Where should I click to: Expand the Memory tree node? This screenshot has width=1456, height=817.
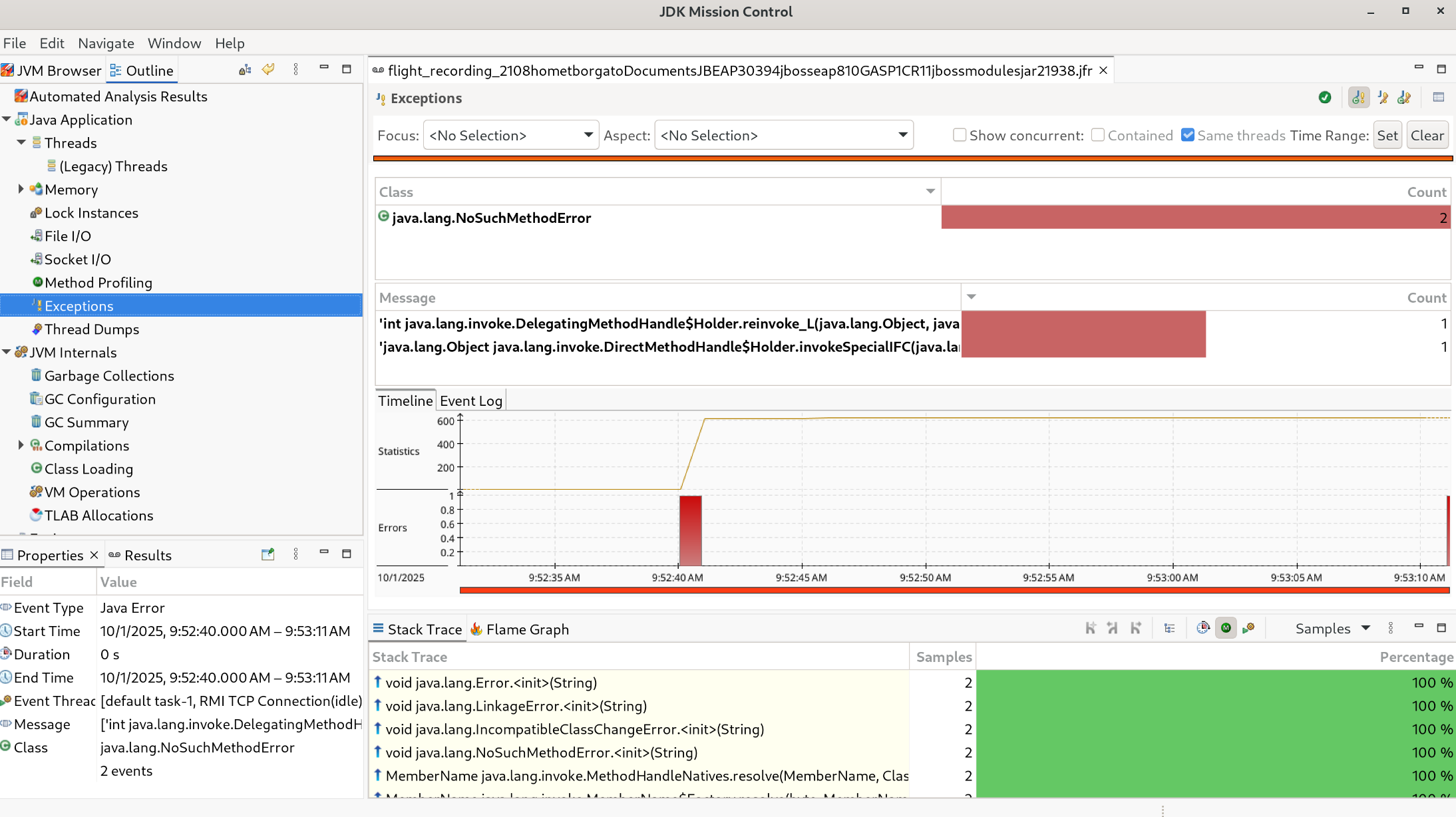pyautogui.click(x=21, y=190)
